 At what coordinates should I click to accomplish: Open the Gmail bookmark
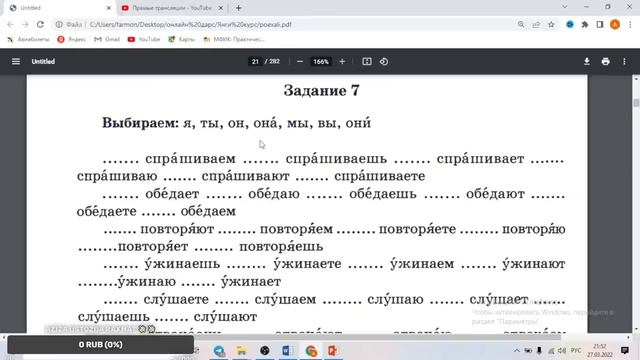[x=107, y=39]
